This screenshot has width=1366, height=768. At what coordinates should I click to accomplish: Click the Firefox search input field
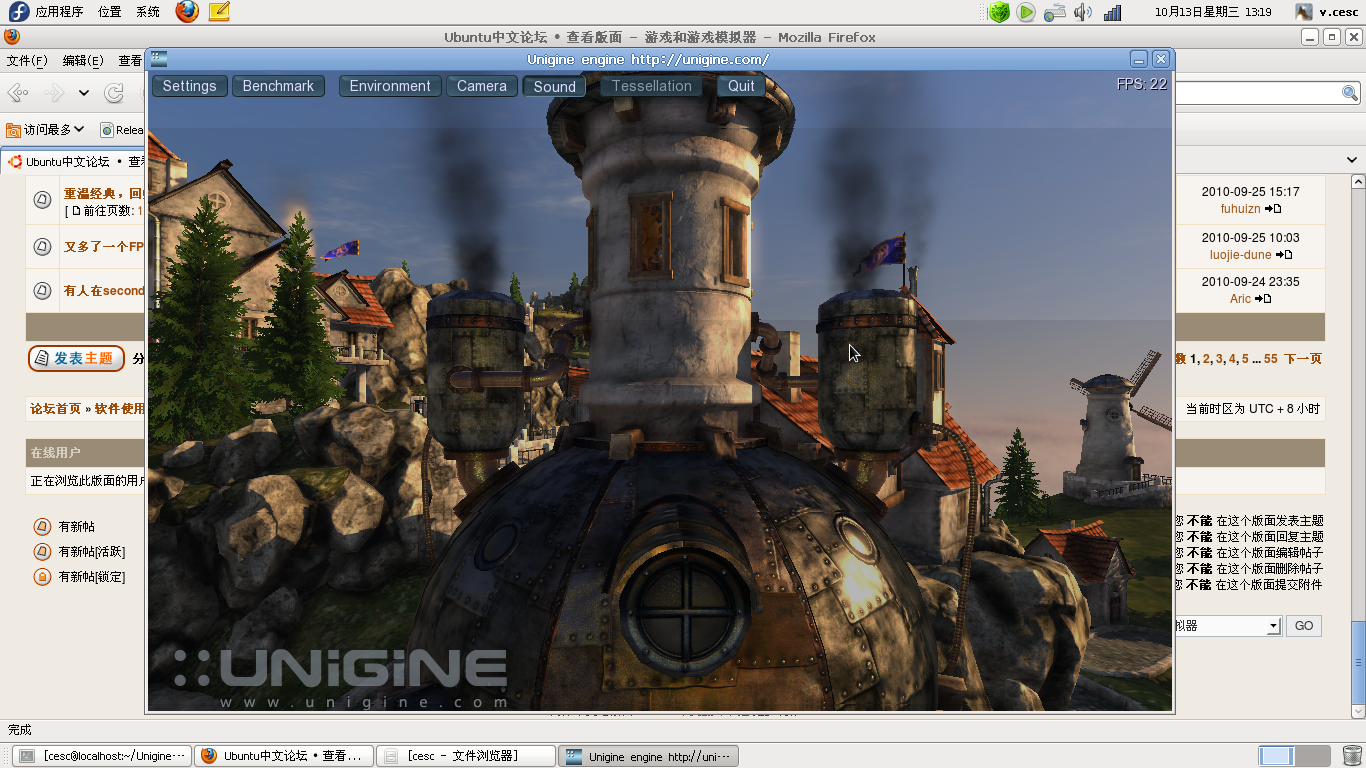(x=1257, y=93)
